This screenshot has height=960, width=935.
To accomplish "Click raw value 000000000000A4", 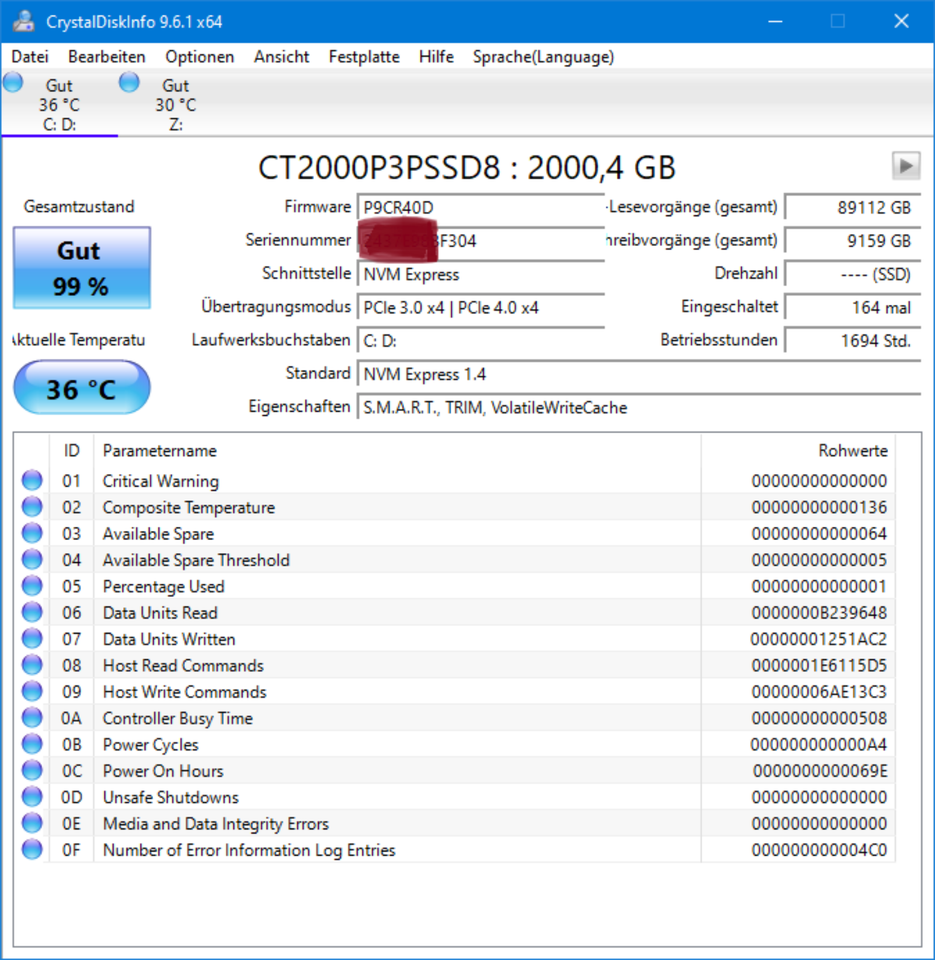I will coord(819,744).
